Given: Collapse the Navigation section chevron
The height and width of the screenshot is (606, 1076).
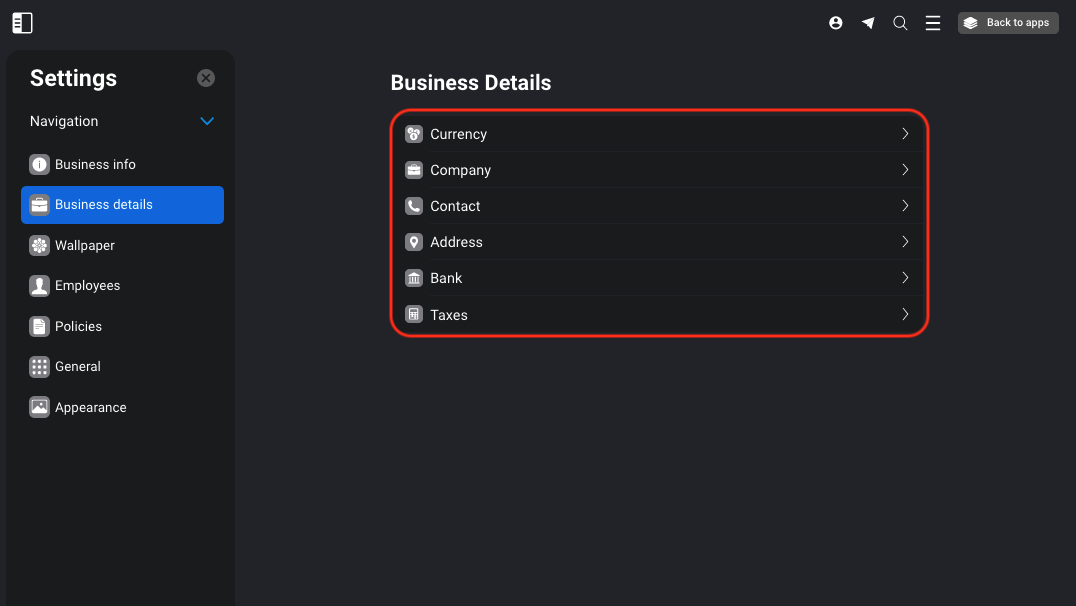Looking at the screenshot, I should click(207, 121).
